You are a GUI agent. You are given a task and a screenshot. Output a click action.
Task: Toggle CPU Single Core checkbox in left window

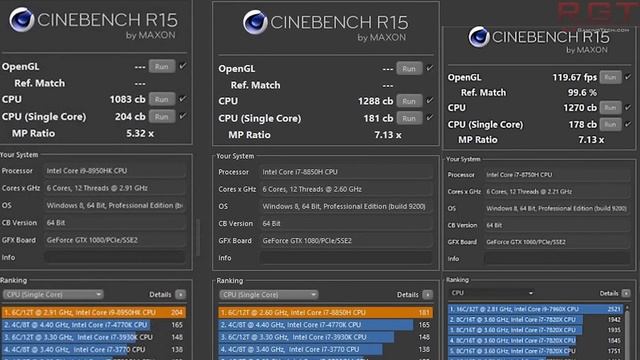click(182, 116)
